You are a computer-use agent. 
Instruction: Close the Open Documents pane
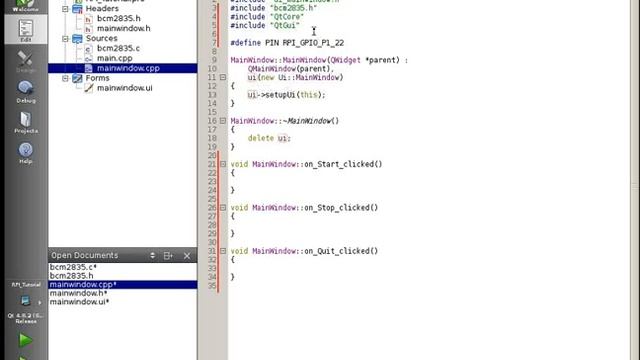click(187, 256)
